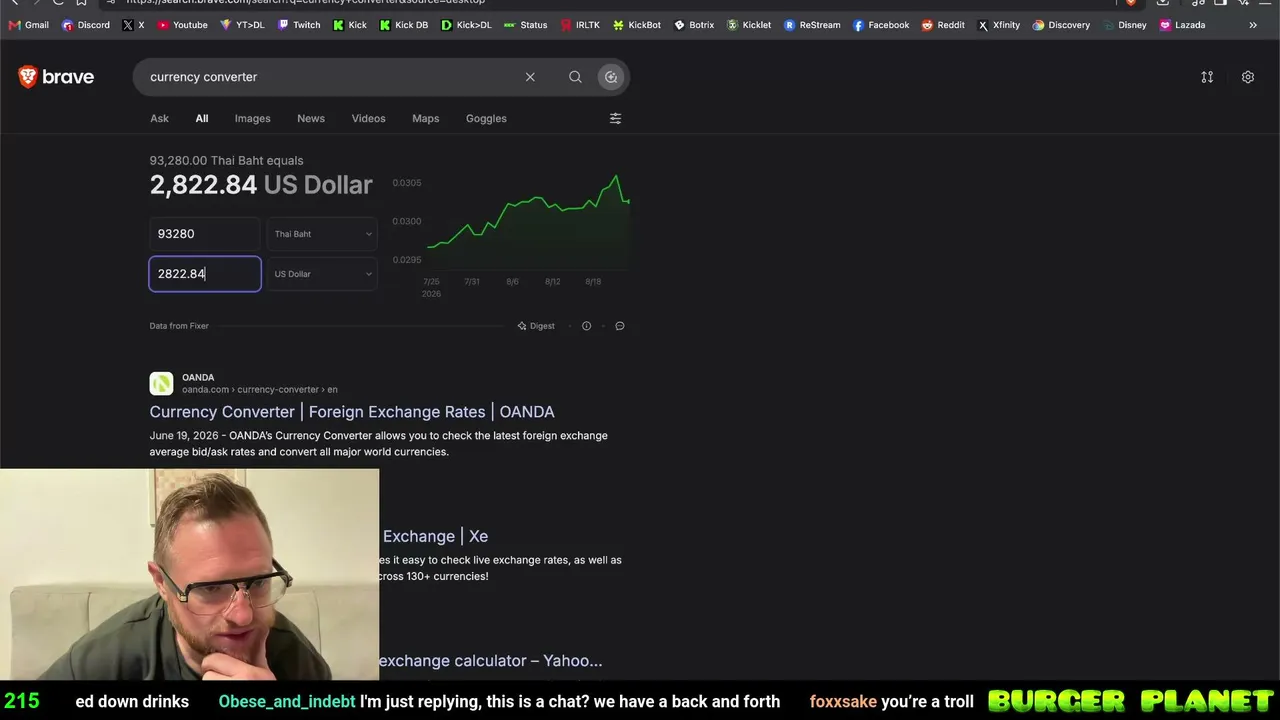The image size is (1280, 720).
Task: Click the 0.0305 chart axis label
Action: [x=407, y=183]
